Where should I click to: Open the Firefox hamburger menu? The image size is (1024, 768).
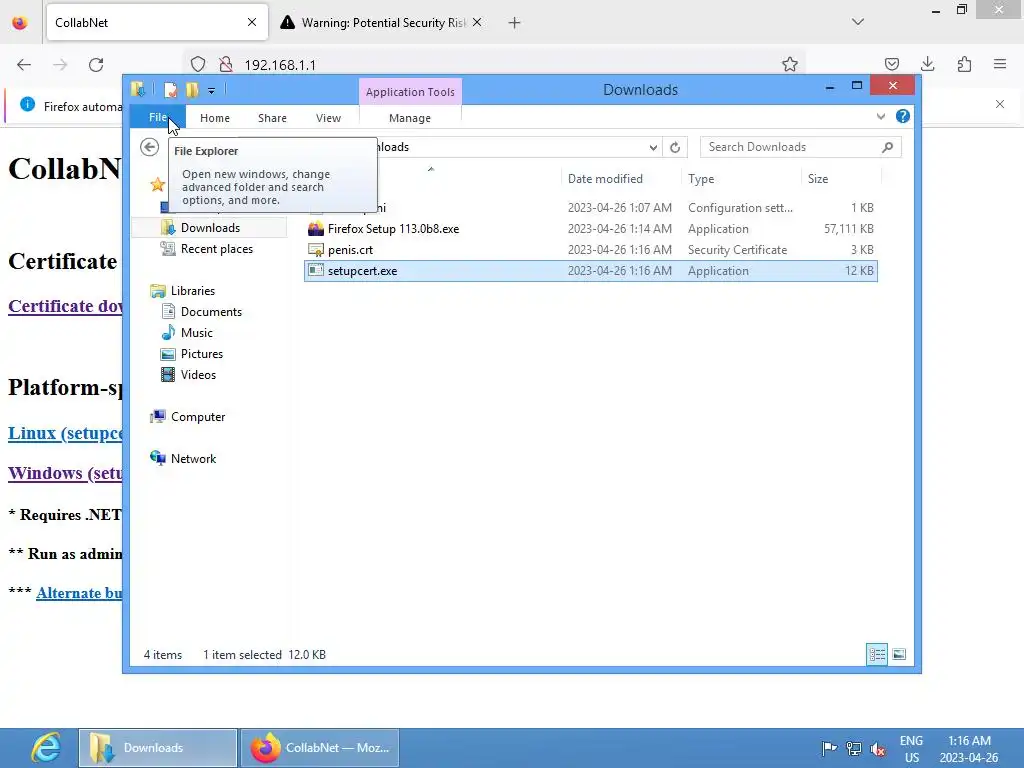(1000, 64)
